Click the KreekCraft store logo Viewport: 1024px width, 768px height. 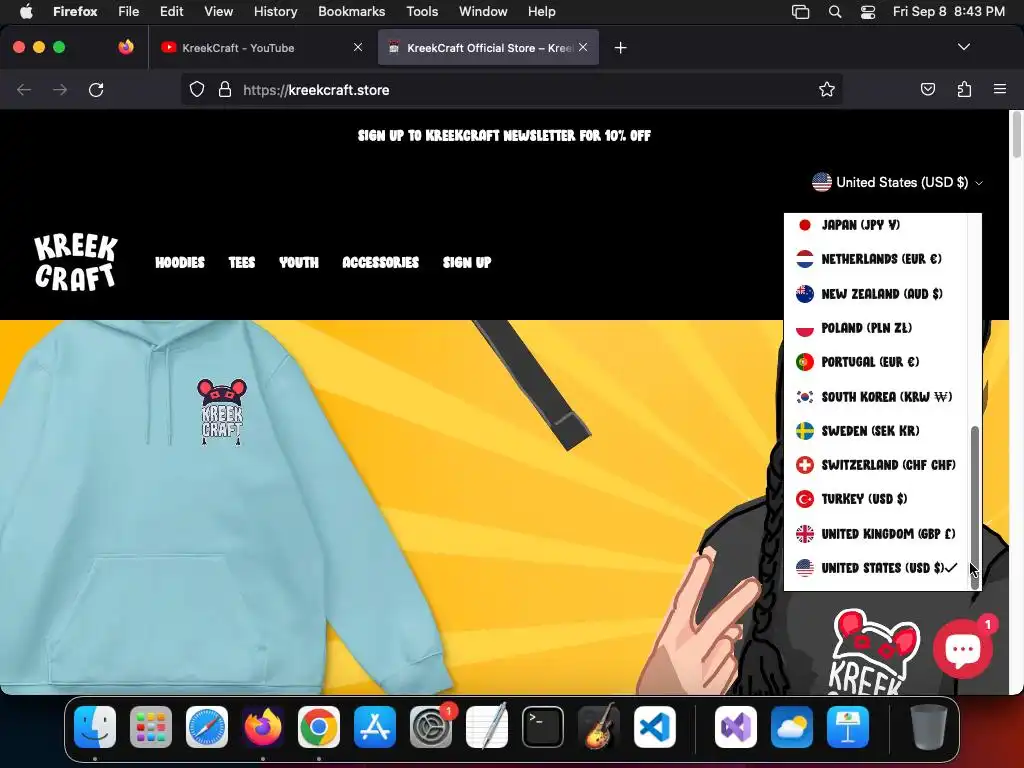click(x=76, y=262)
